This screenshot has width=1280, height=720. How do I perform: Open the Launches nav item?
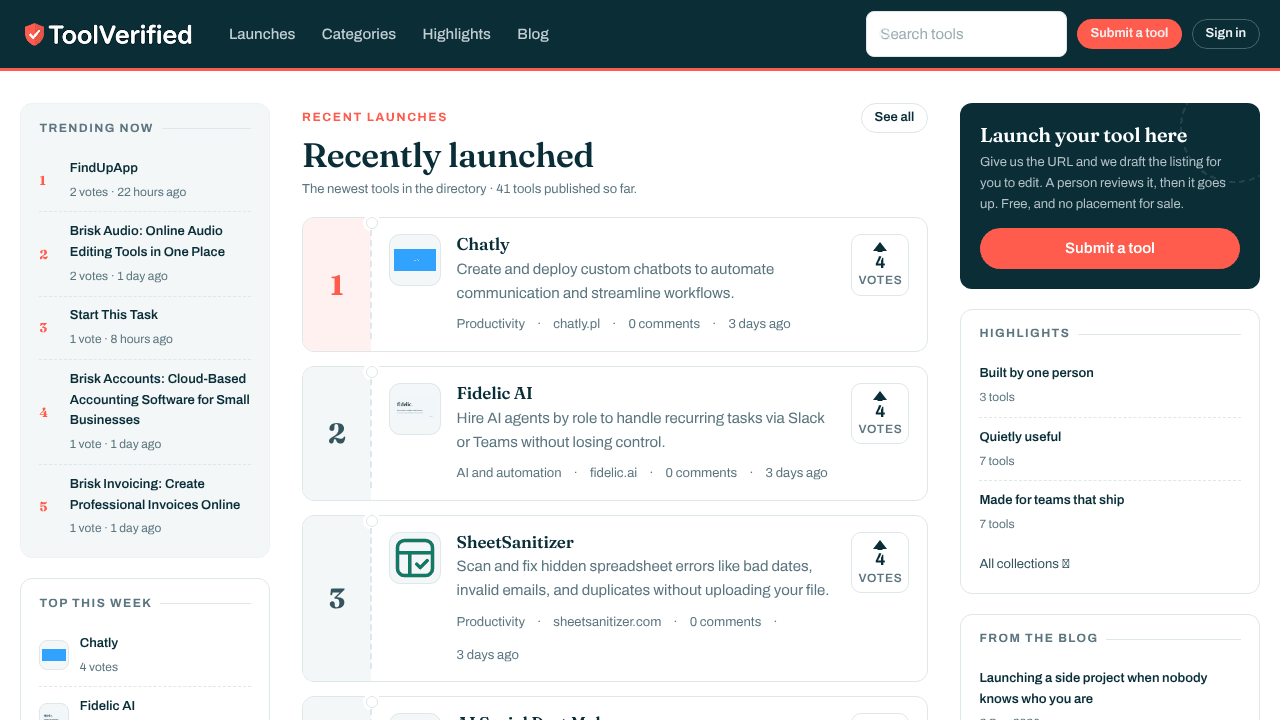click(262, 34)
